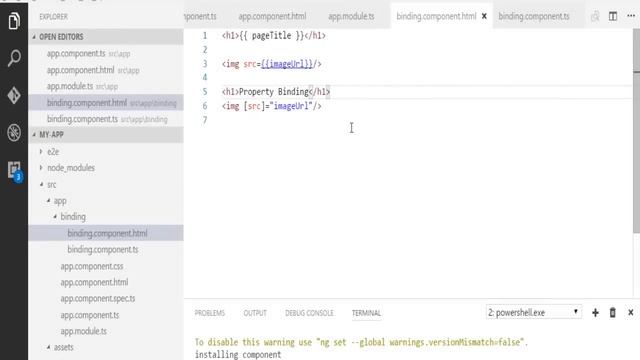This screenshot has width=640, height=360.
Task: Click the Explorer panel title
Action: (x=53, y=17)
